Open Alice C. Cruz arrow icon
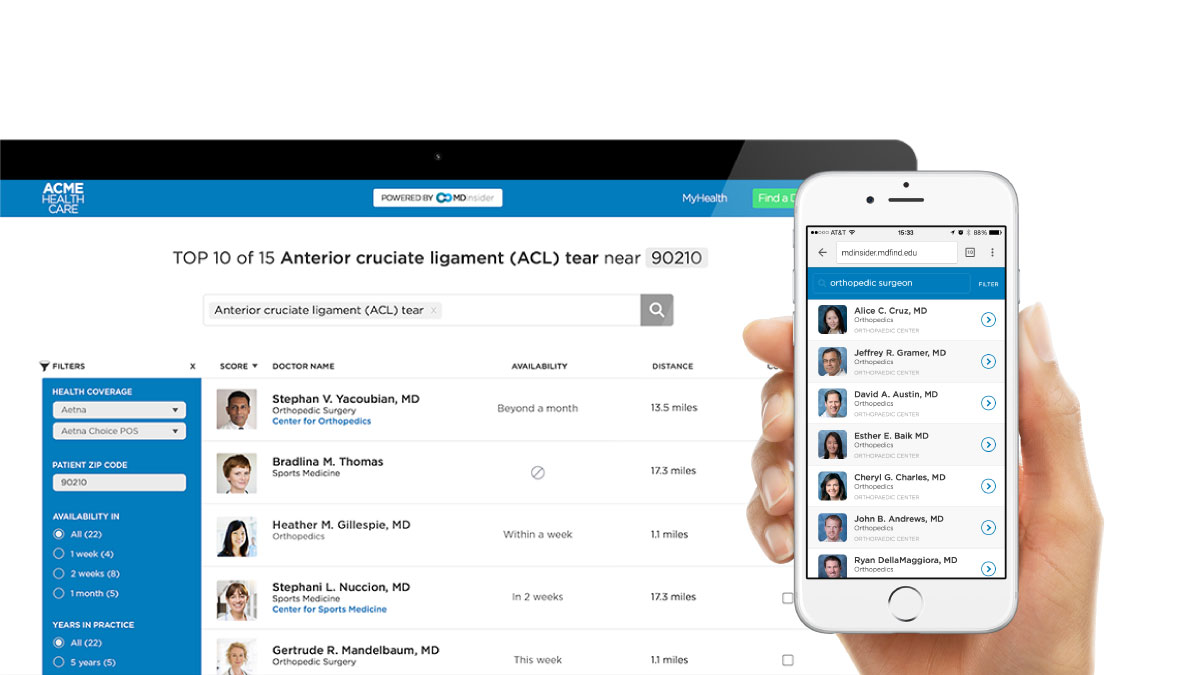This screenshot has height=675, width=1200. tap(988, 320)
